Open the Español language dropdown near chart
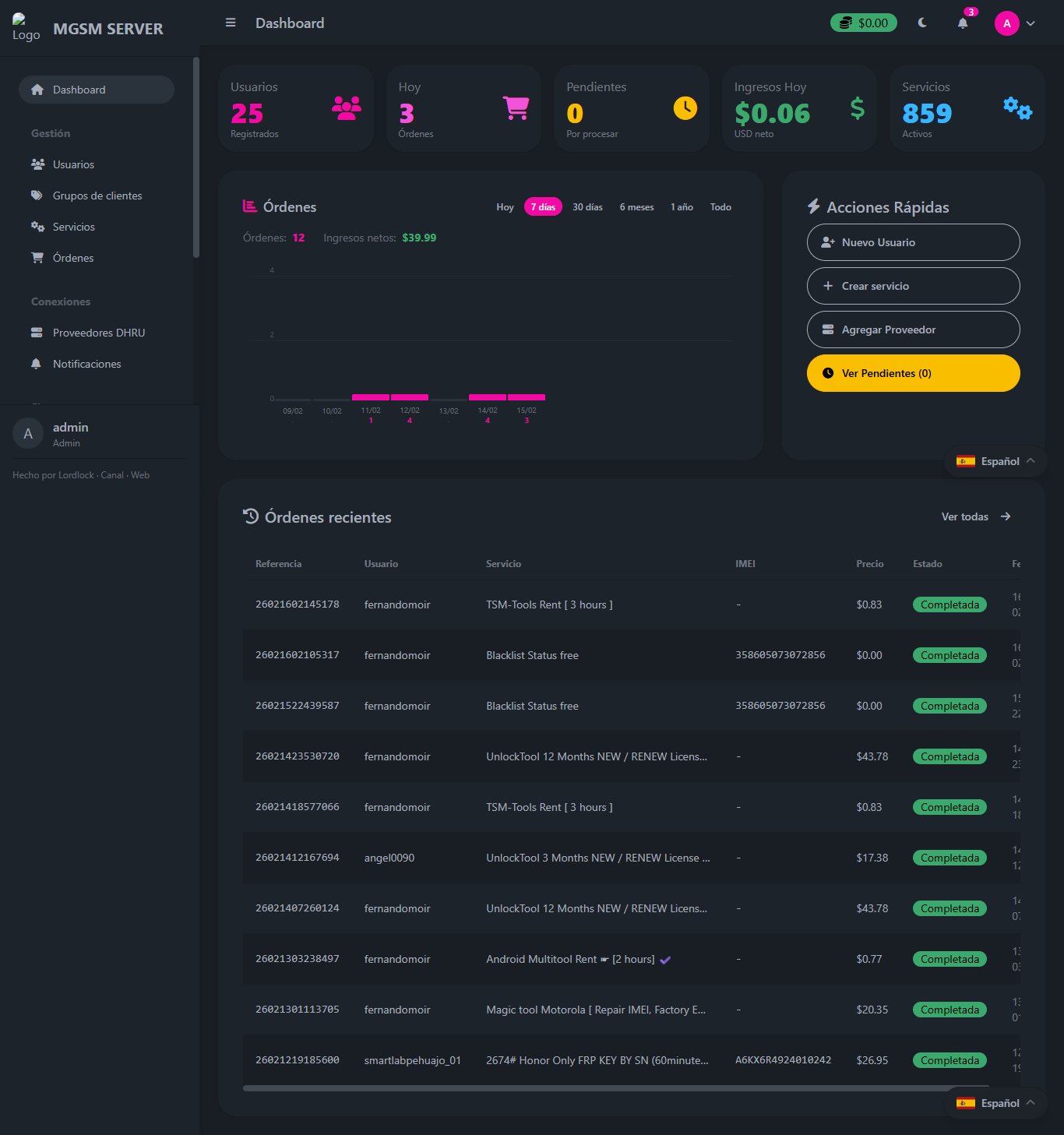The image size is (1064, 1135). pos(995,461)
